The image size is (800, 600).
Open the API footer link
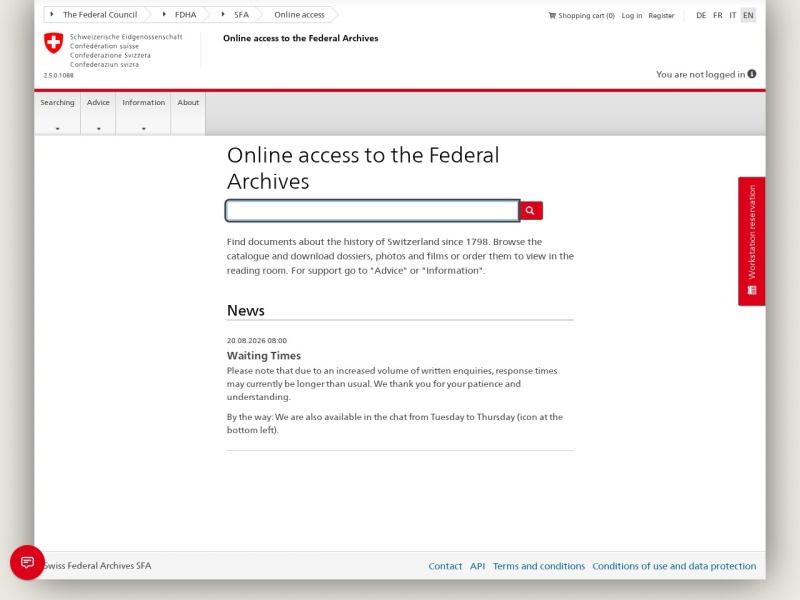click(x=478, y=566)
